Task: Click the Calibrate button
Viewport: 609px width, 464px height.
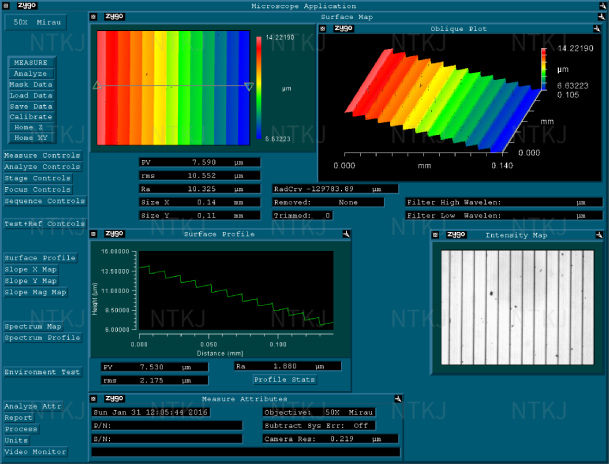Action: click(31, 117)
